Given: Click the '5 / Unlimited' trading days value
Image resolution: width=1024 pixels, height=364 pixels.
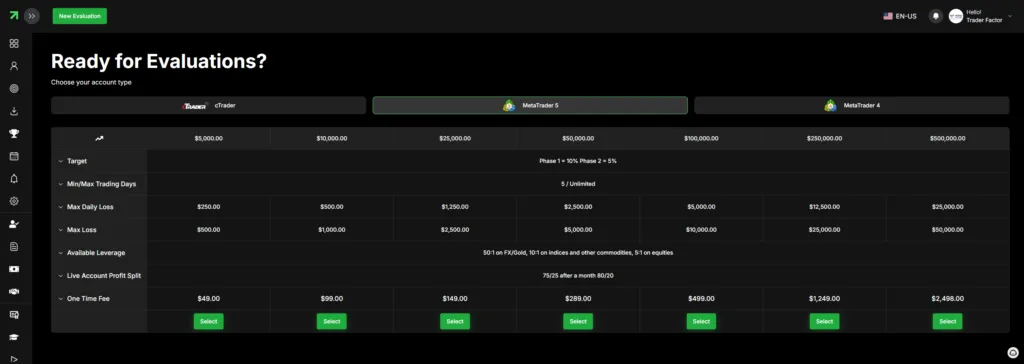Looking at the screenshot, I should coord(578,184).
